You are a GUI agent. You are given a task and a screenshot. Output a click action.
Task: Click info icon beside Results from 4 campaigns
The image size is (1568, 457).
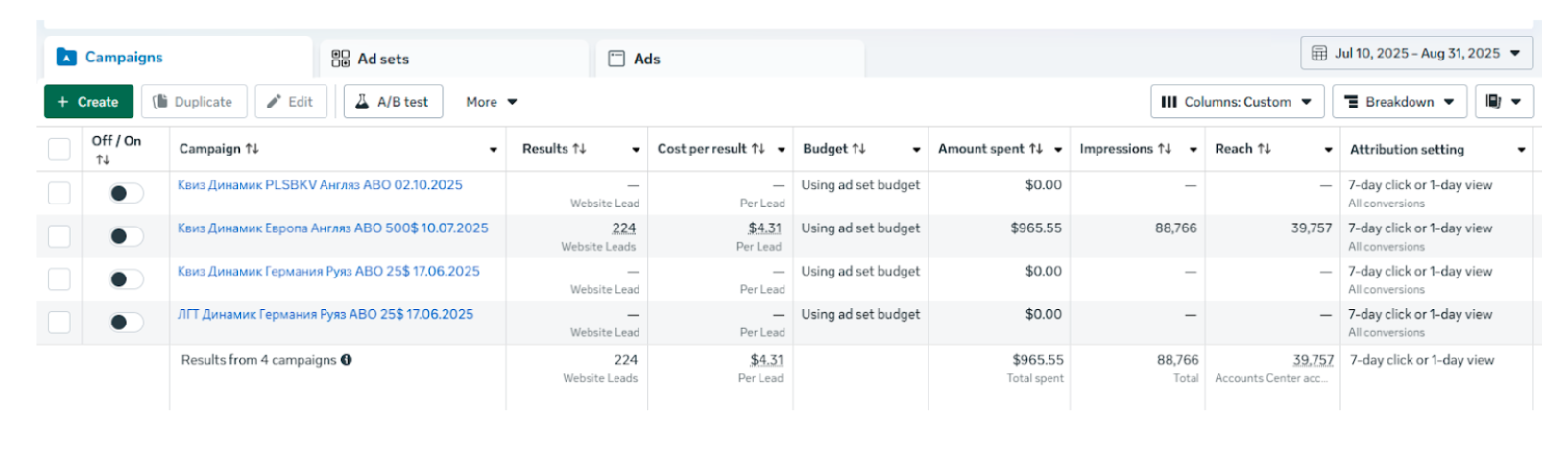click(347, 360)
